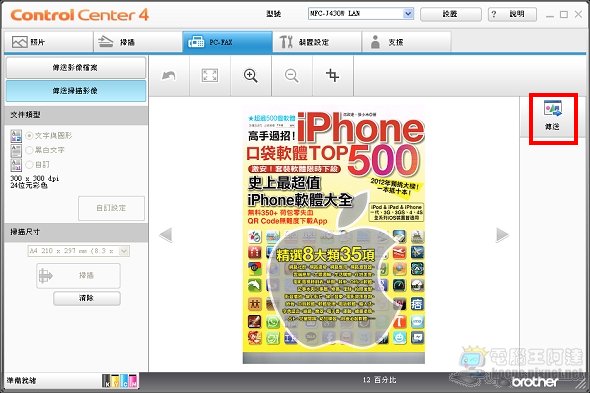
Task: Select the crop tool icon
Action: pyautogui.click(x=333, y=76)
